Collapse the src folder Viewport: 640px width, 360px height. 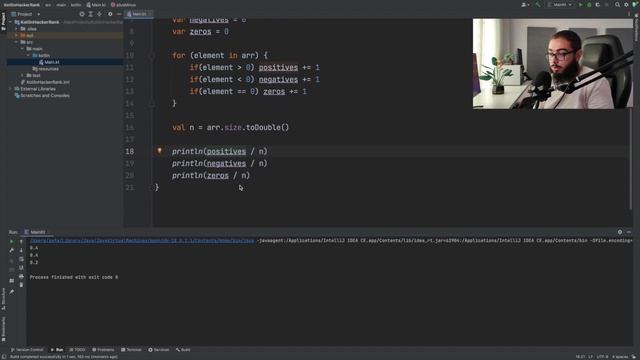click(17, 42)
